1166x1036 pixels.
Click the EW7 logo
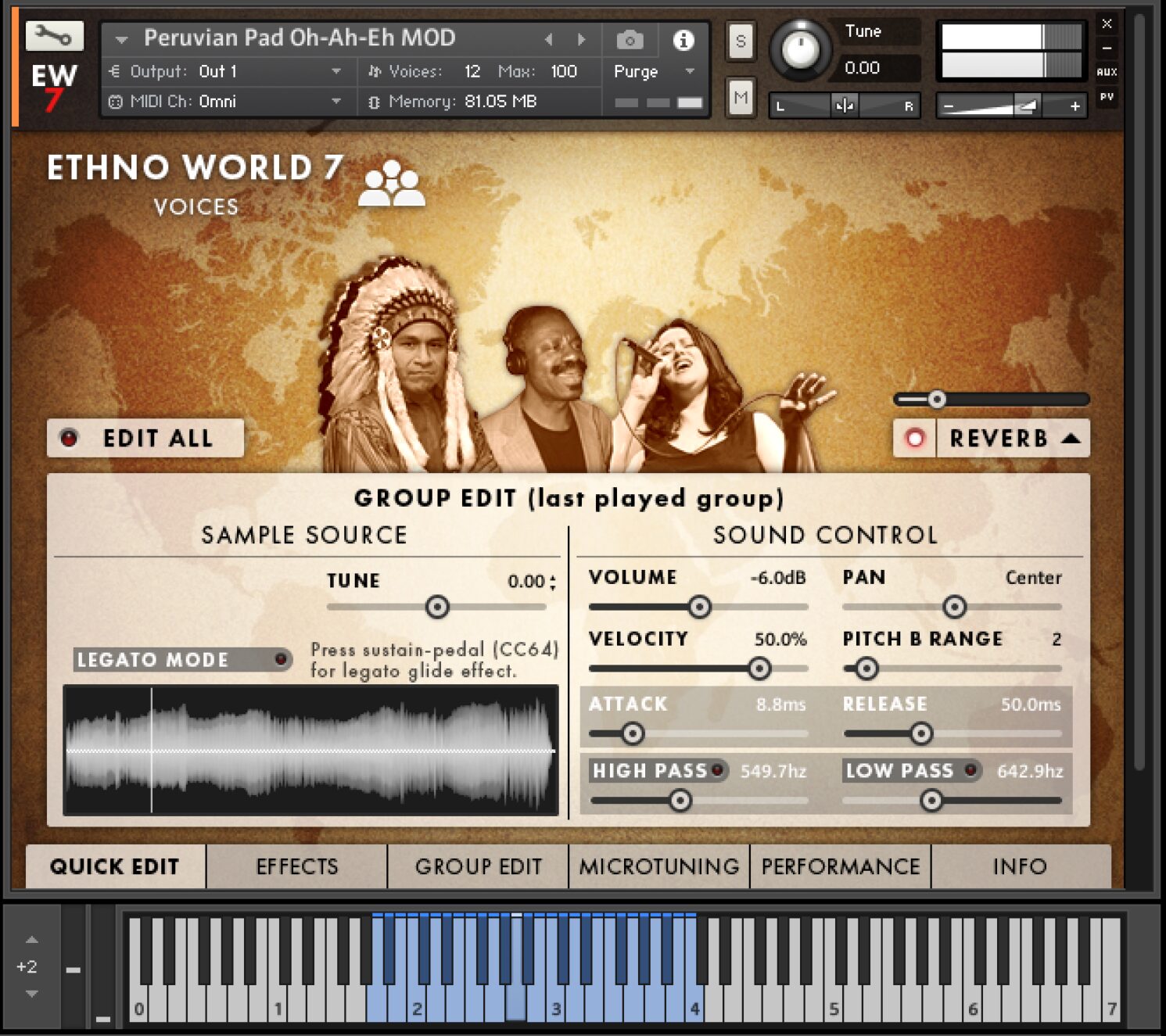(x=53, y=87)
